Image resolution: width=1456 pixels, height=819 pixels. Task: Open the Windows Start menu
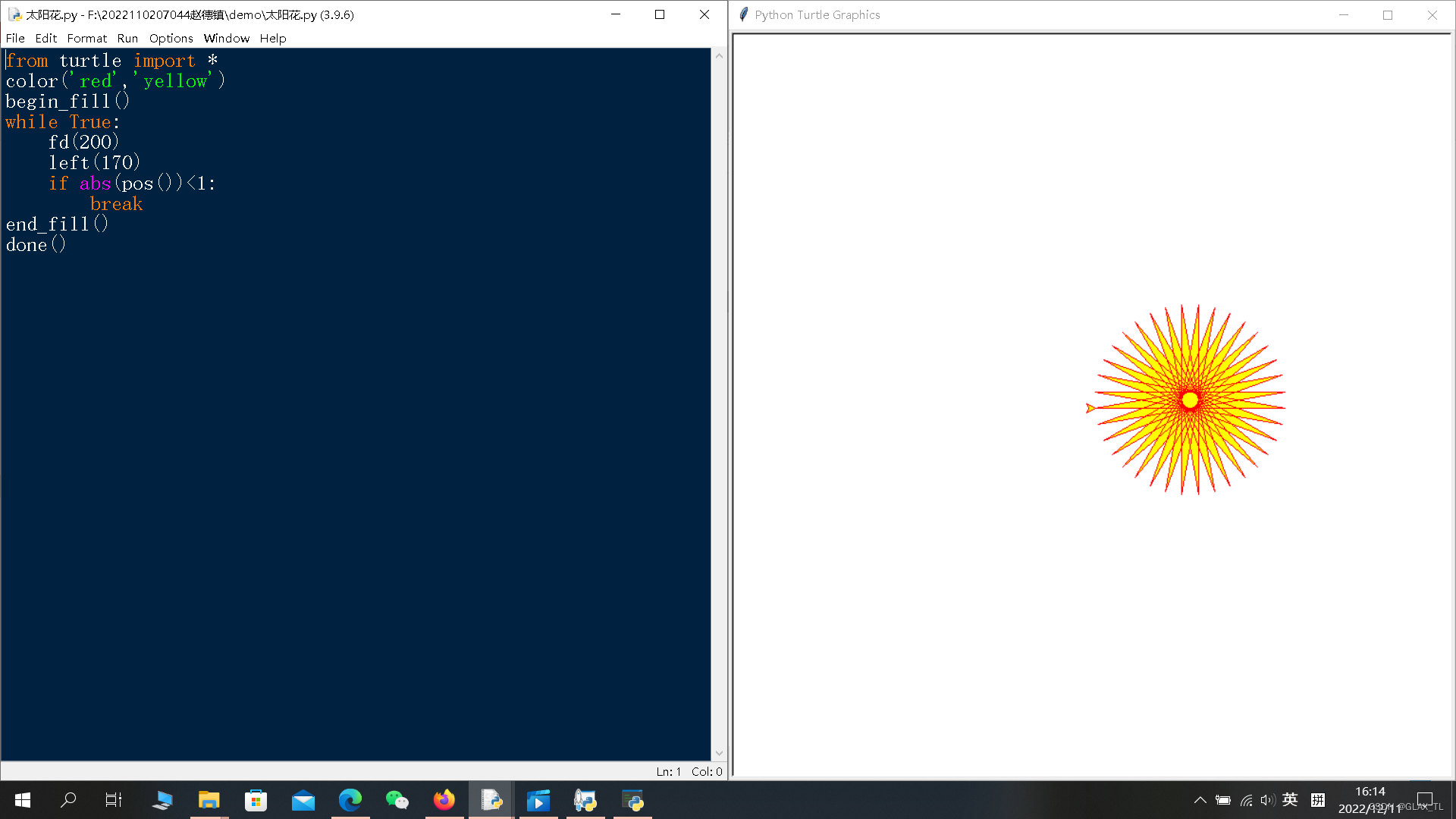(x=23, y=800)
